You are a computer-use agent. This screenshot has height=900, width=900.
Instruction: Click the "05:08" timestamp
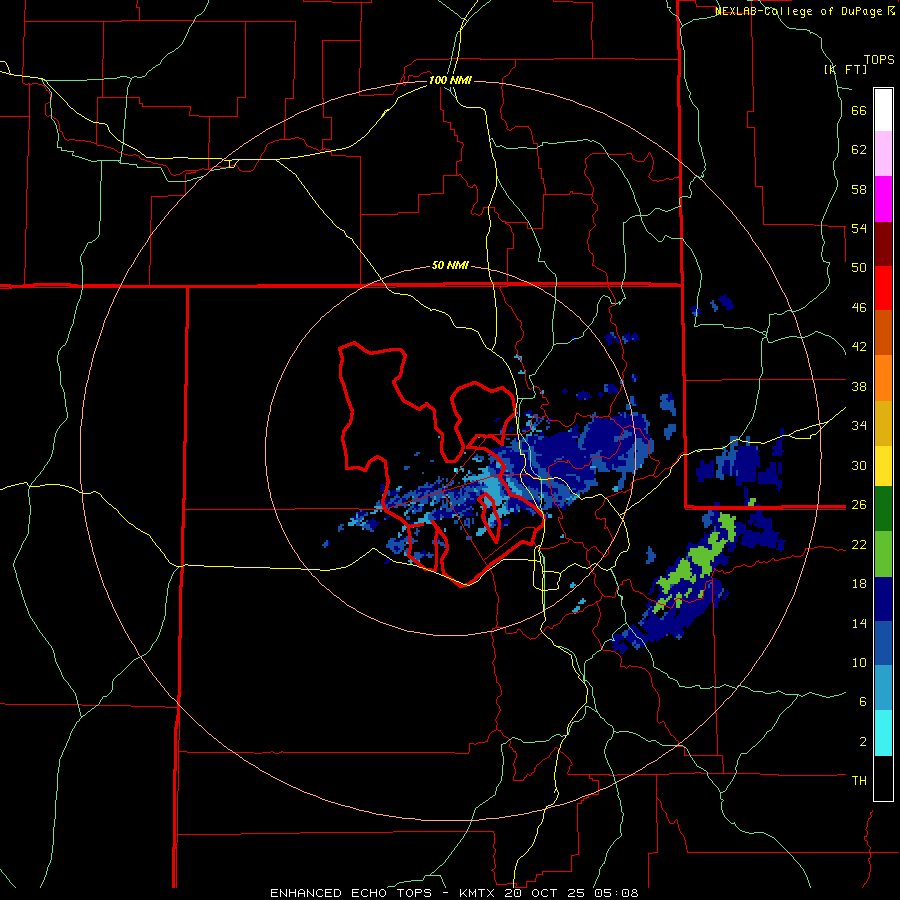[616, 893]
